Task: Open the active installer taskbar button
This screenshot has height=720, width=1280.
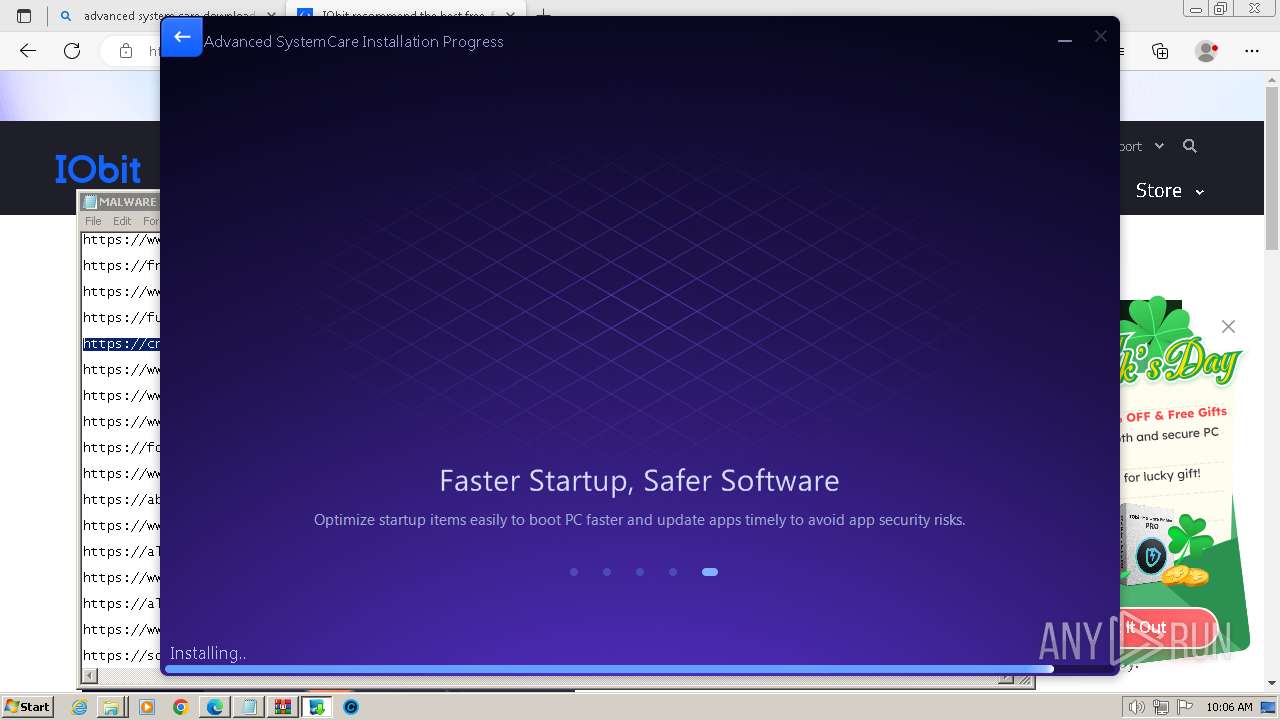Action: click(317, 707)
